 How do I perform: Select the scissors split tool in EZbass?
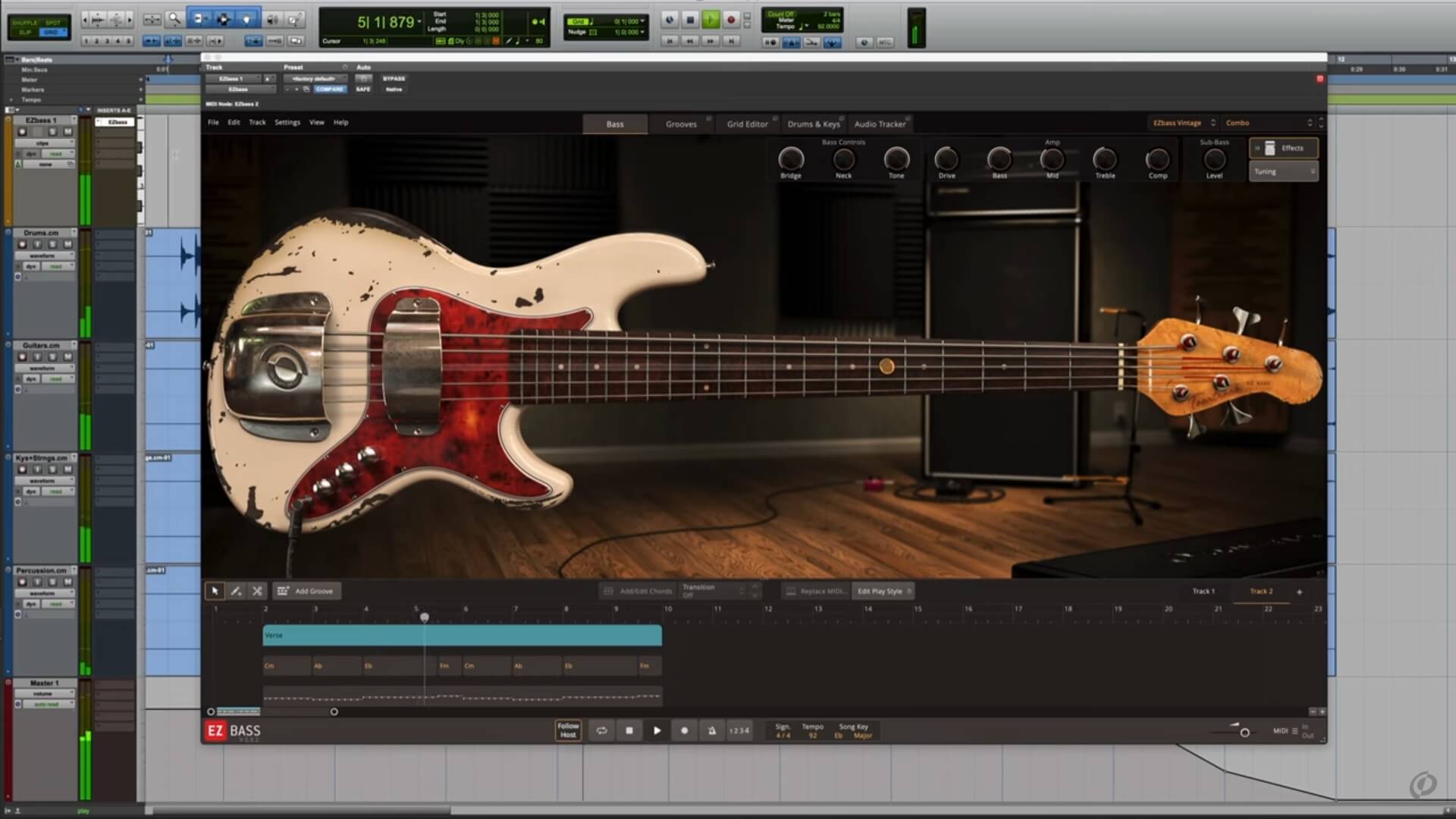(257, 591)
